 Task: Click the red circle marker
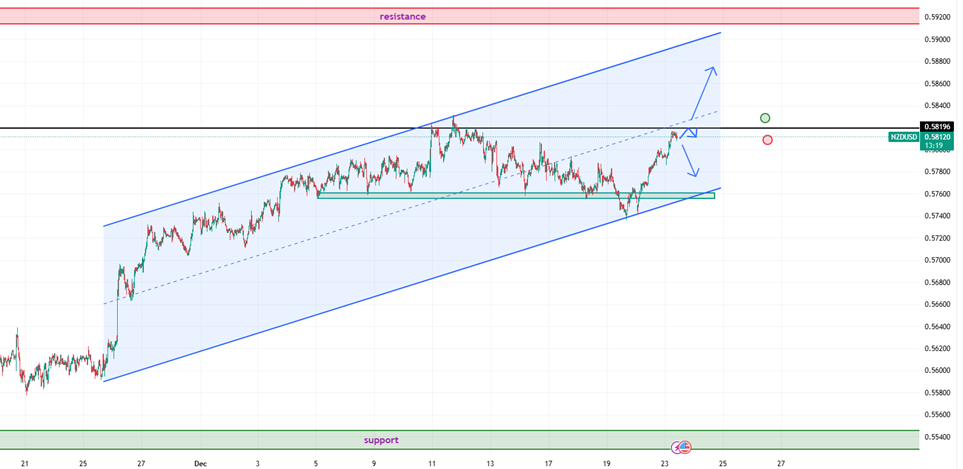767,140
